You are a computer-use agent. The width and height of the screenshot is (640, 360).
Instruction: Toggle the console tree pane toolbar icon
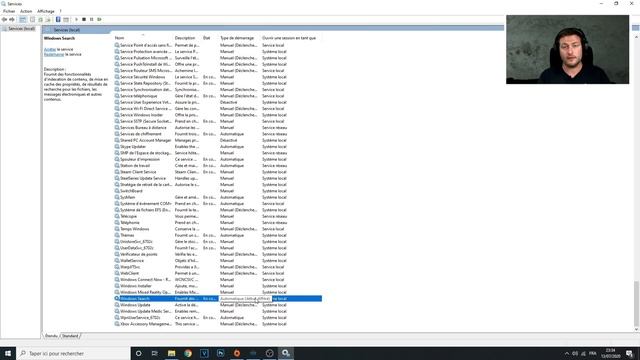point(23,20)
